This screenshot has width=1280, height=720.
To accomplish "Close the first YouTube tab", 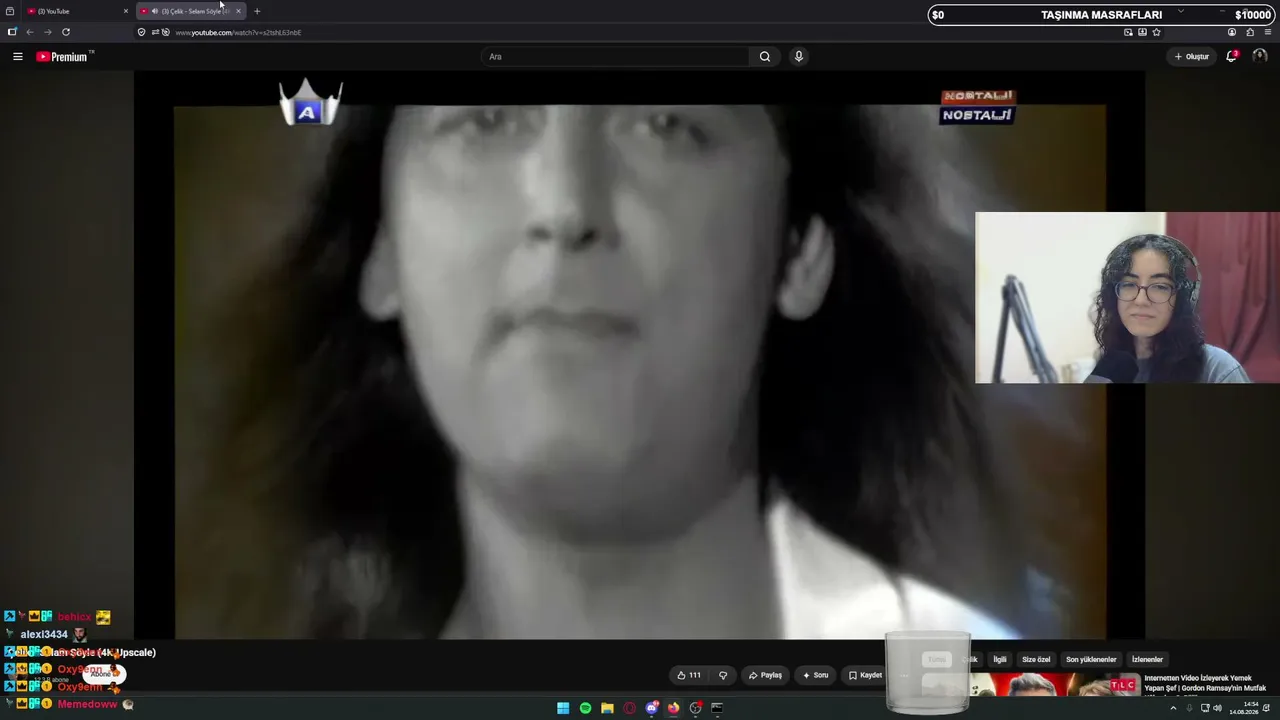I will (126, 11).
